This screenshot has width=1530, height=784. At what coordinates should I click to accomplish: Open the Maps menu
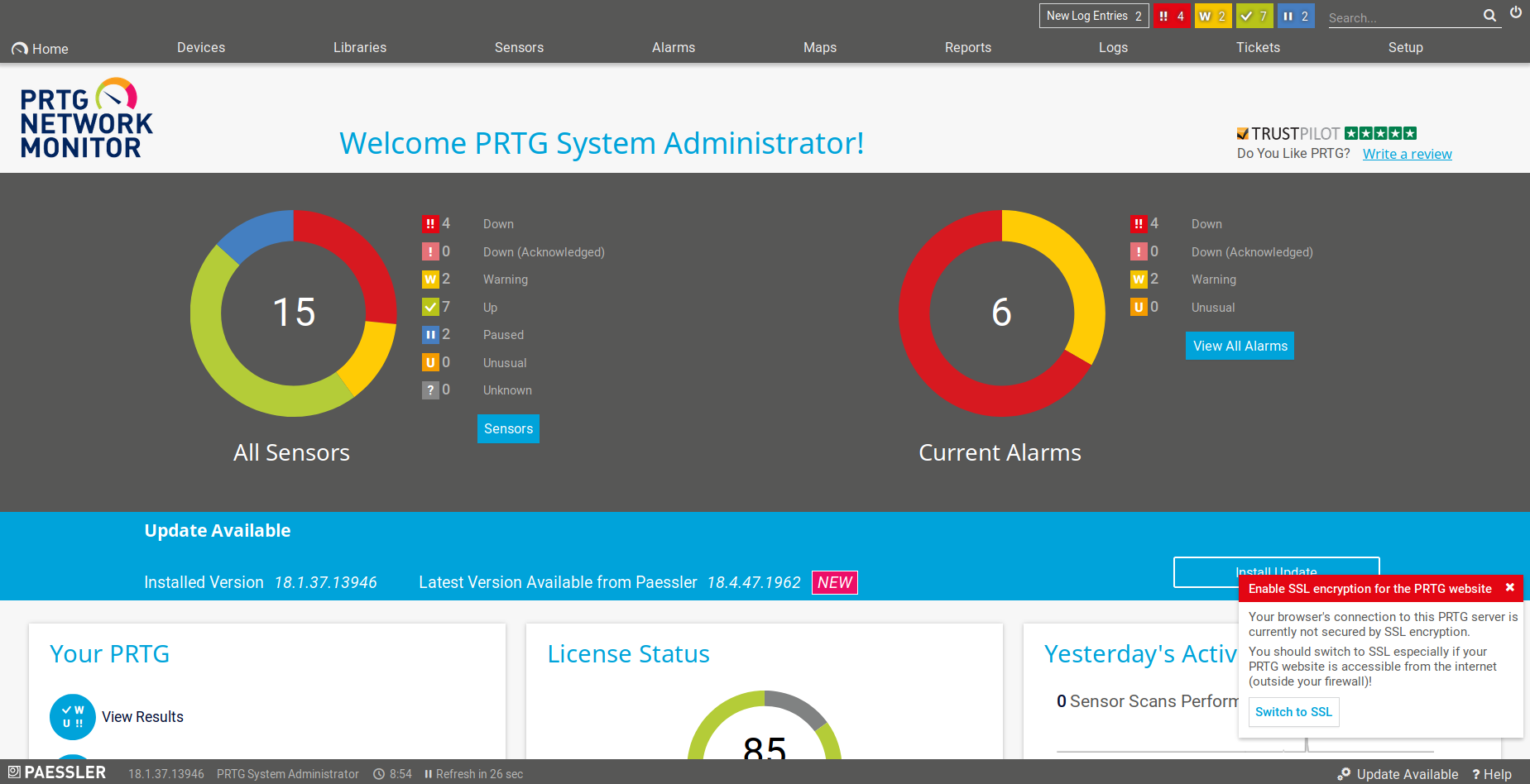[820, 48]
